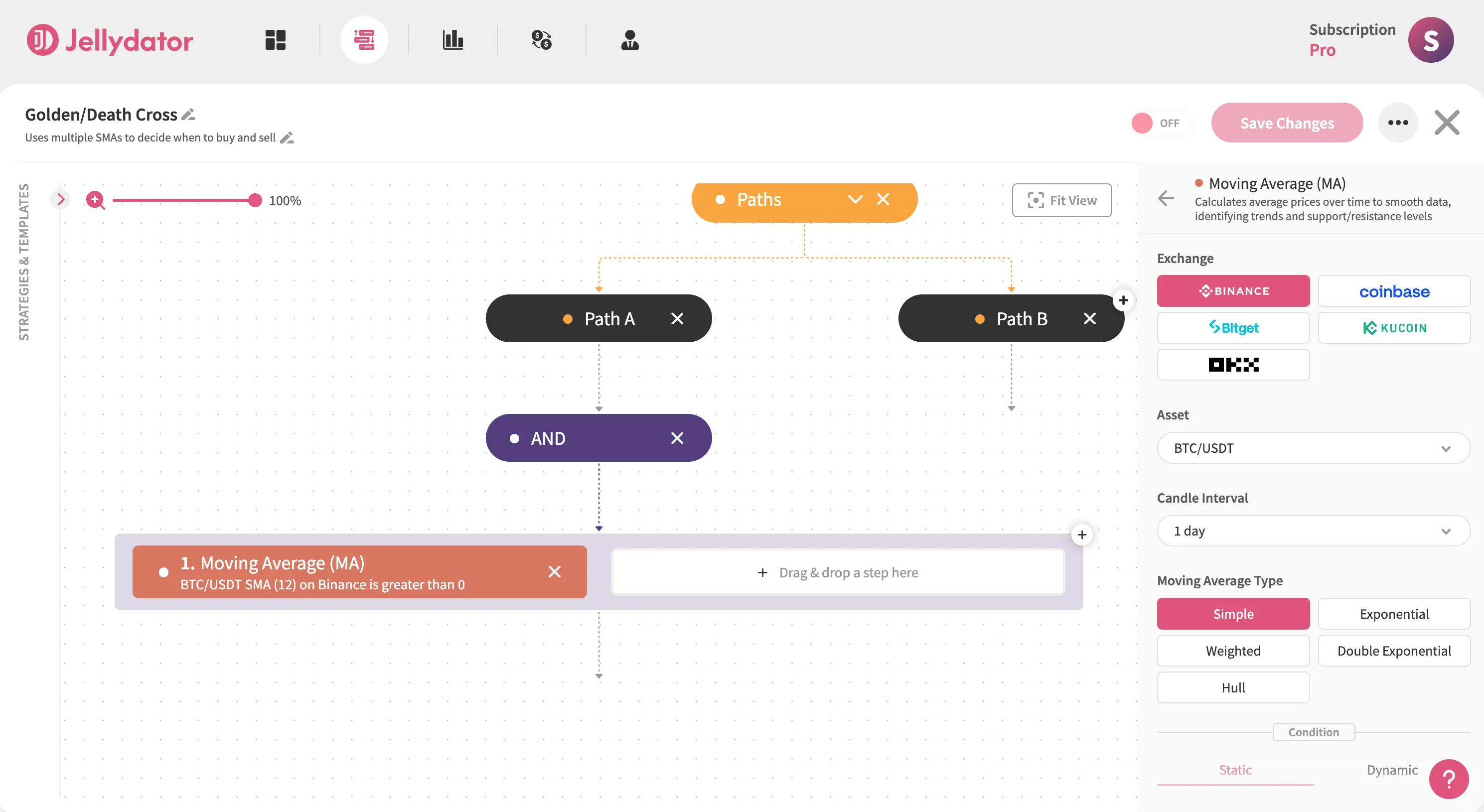Click the 100% zoom value
The width and height of the screenshot is (1484, 812).
click(285, 200)
